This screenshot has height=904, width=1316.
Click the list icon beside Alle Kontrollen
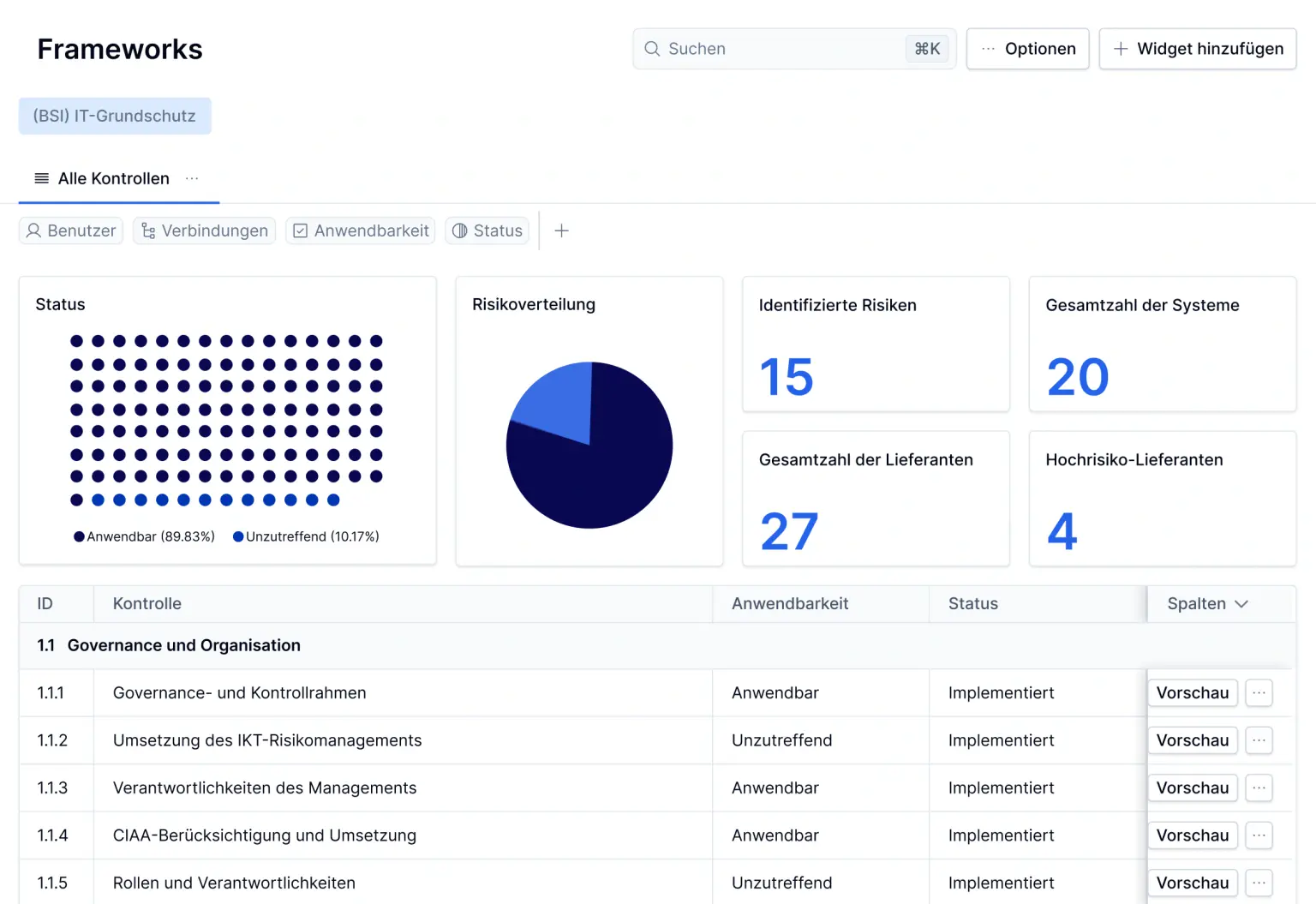coord(41,178)
